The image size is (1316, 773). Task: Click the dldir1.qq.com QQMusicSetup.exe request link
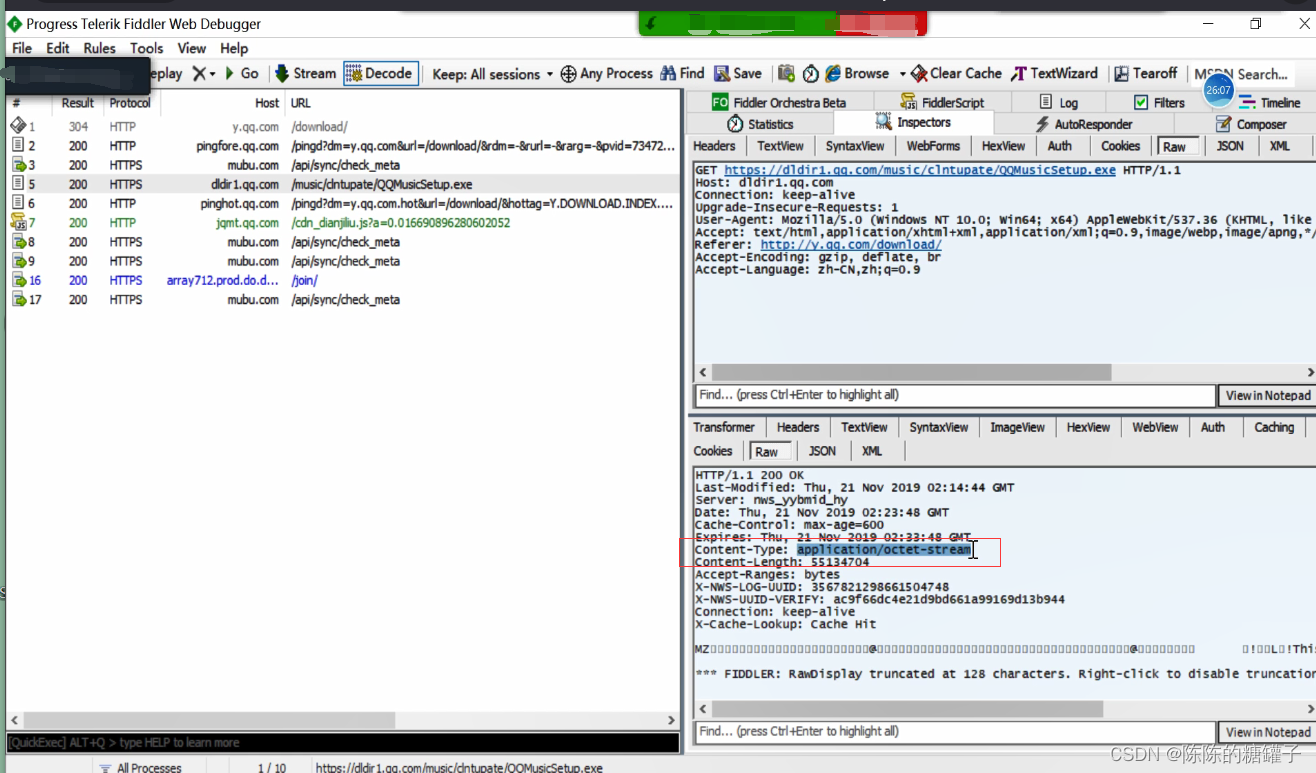pos(919,170)
